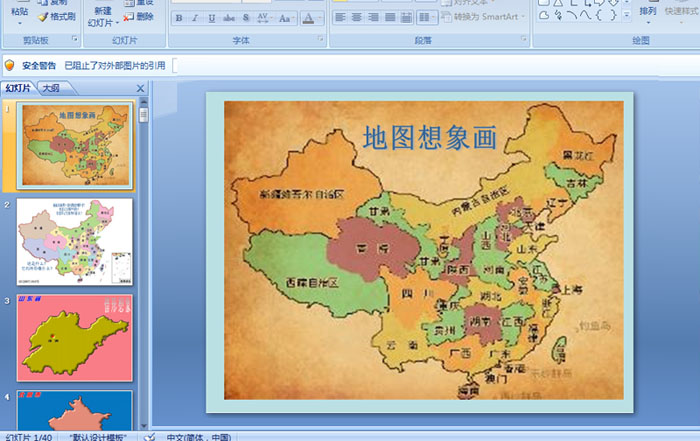The width and height of the screenshot is (700, 441).
Task: Toggle bold formatting in font group
Action: (x=179, y=18)
